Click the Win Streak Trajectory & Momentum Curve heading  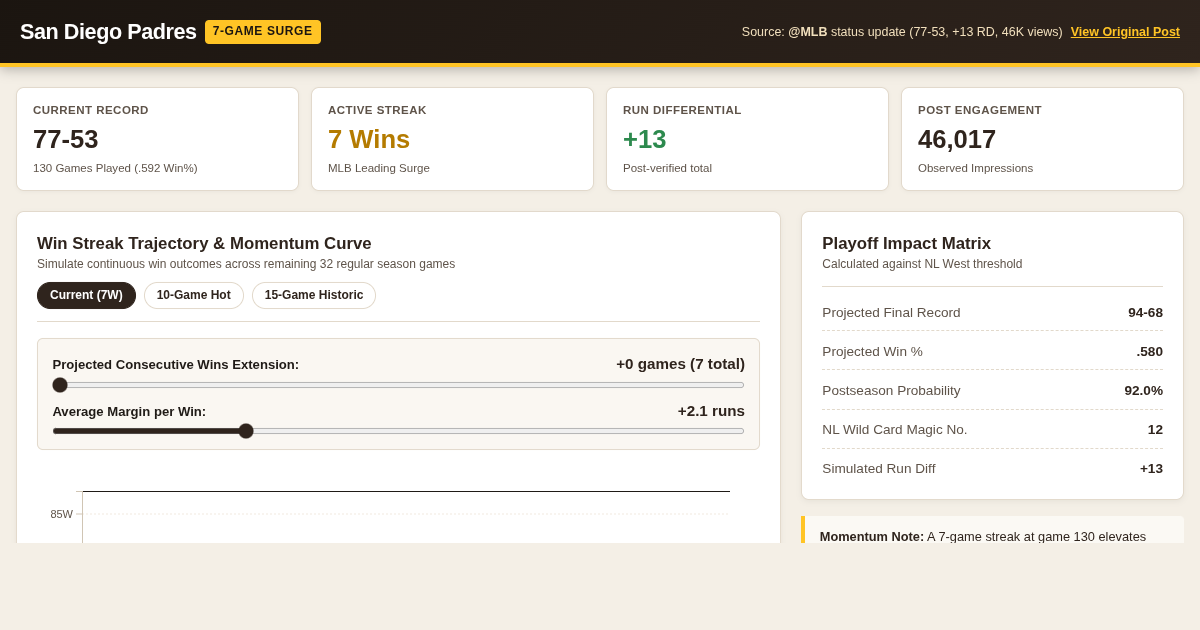click(204, 243)
